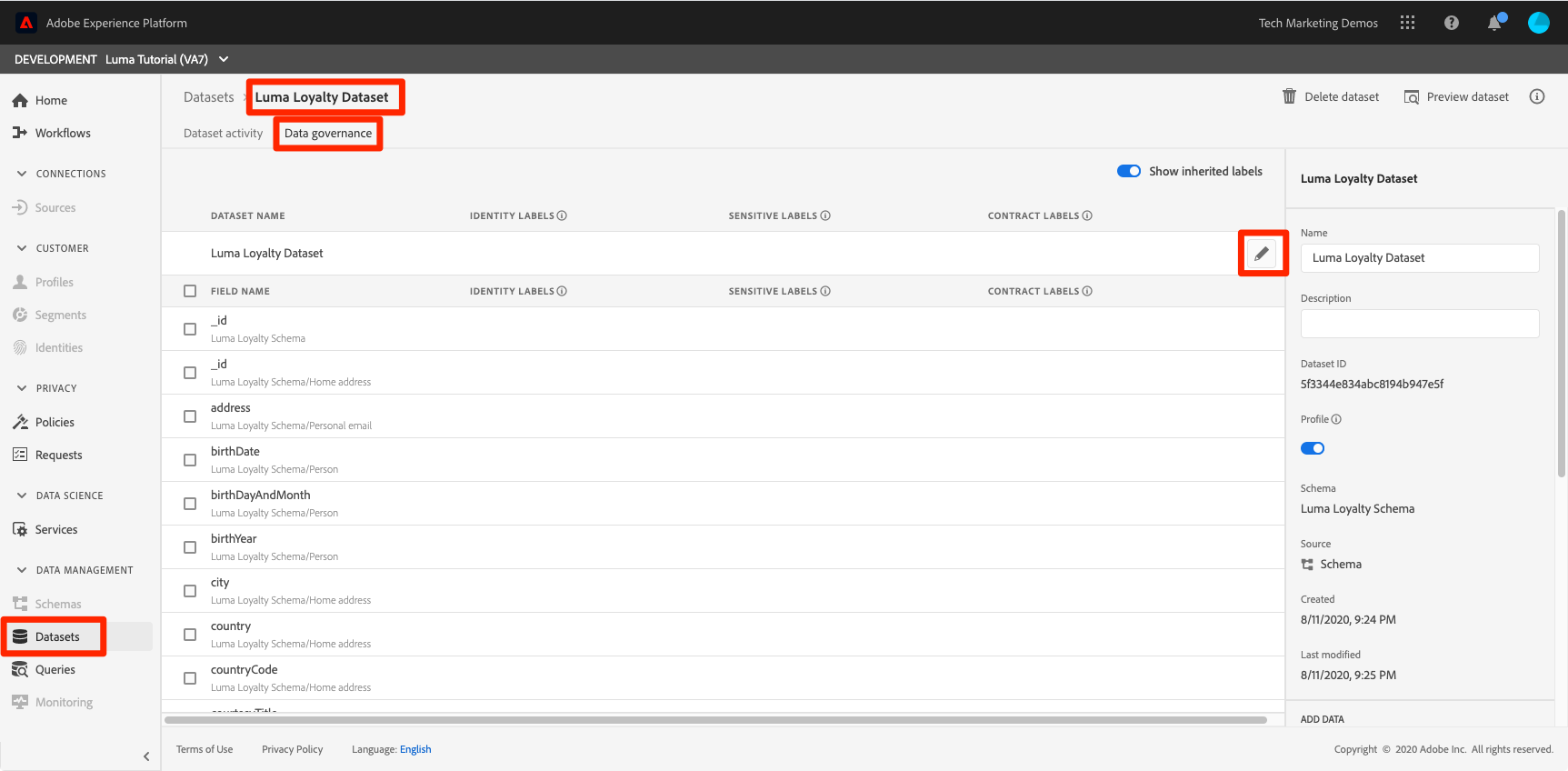The image size is (1568, 771).
Task: Open Requests in sidebar
Action: coord(59,455)
